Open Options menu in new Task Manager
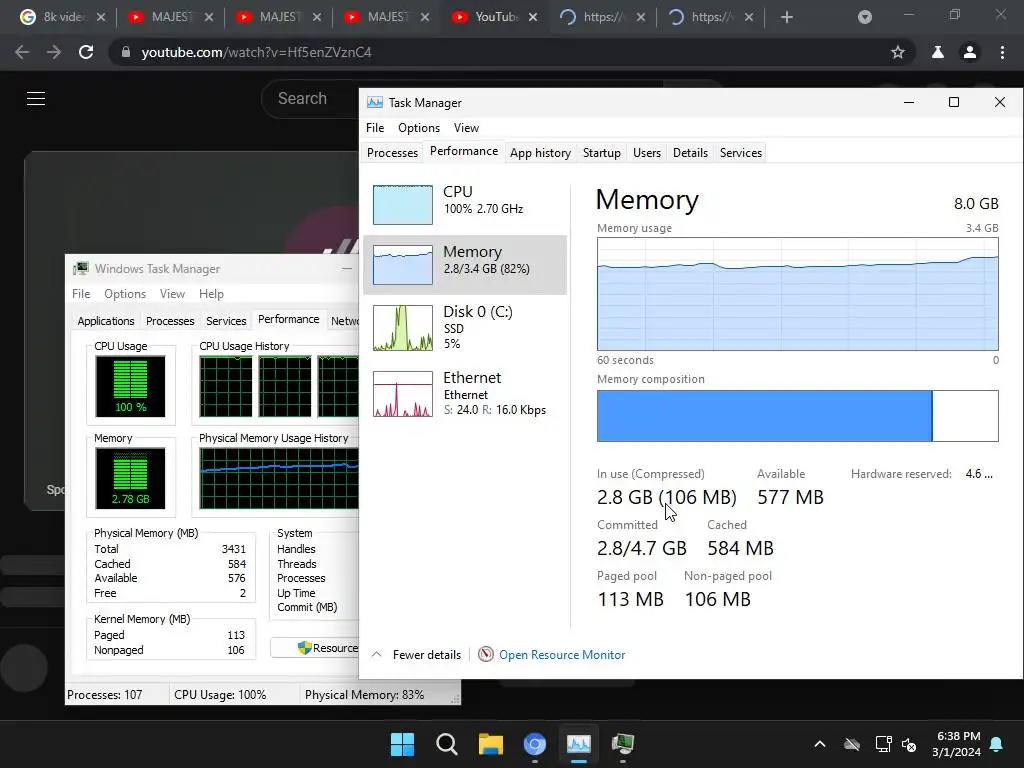Image resolution: width=1024 pixels, height=768 pixels. click(x=419, y=128)
